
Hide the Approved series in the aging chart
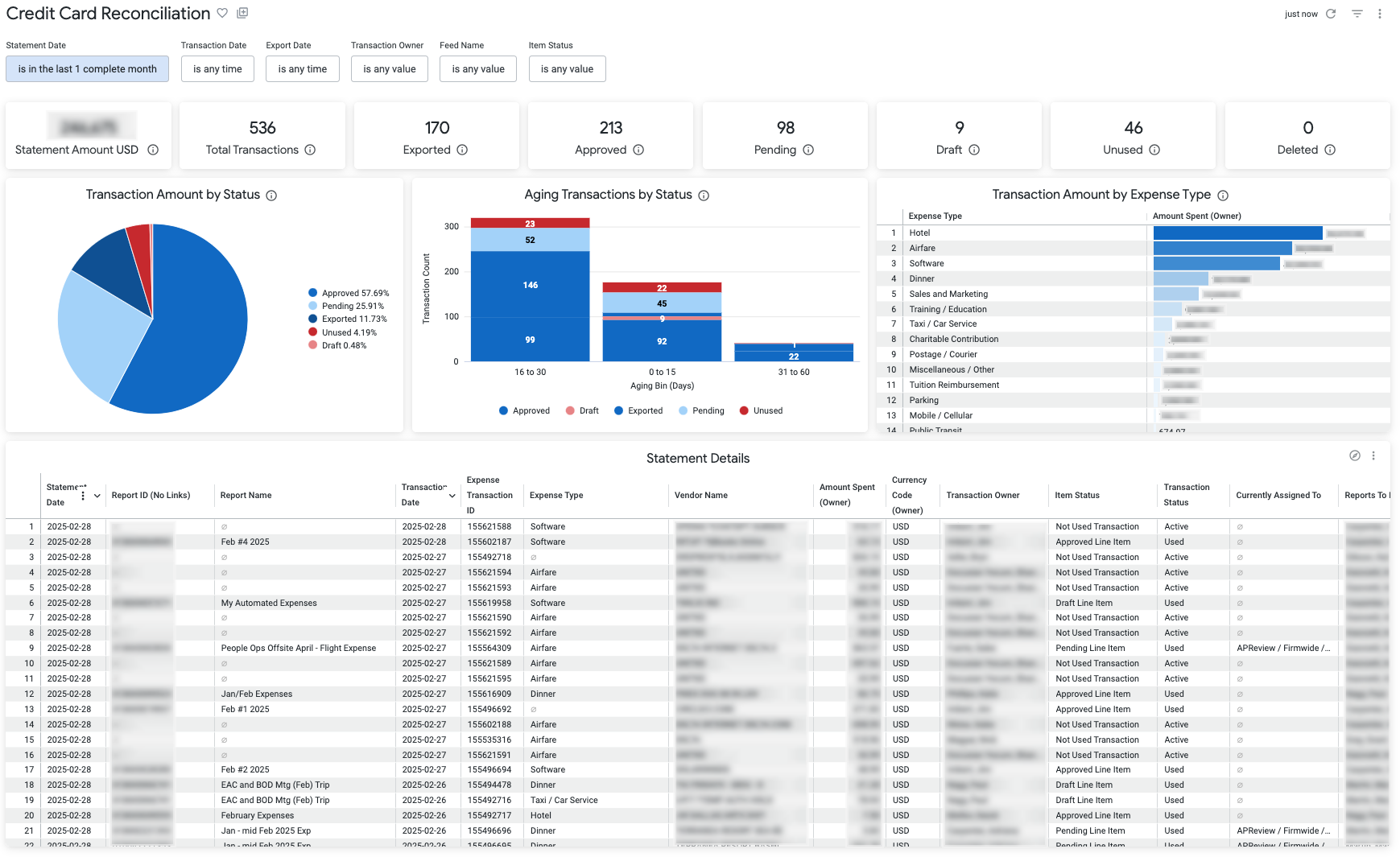pos(524,410)
